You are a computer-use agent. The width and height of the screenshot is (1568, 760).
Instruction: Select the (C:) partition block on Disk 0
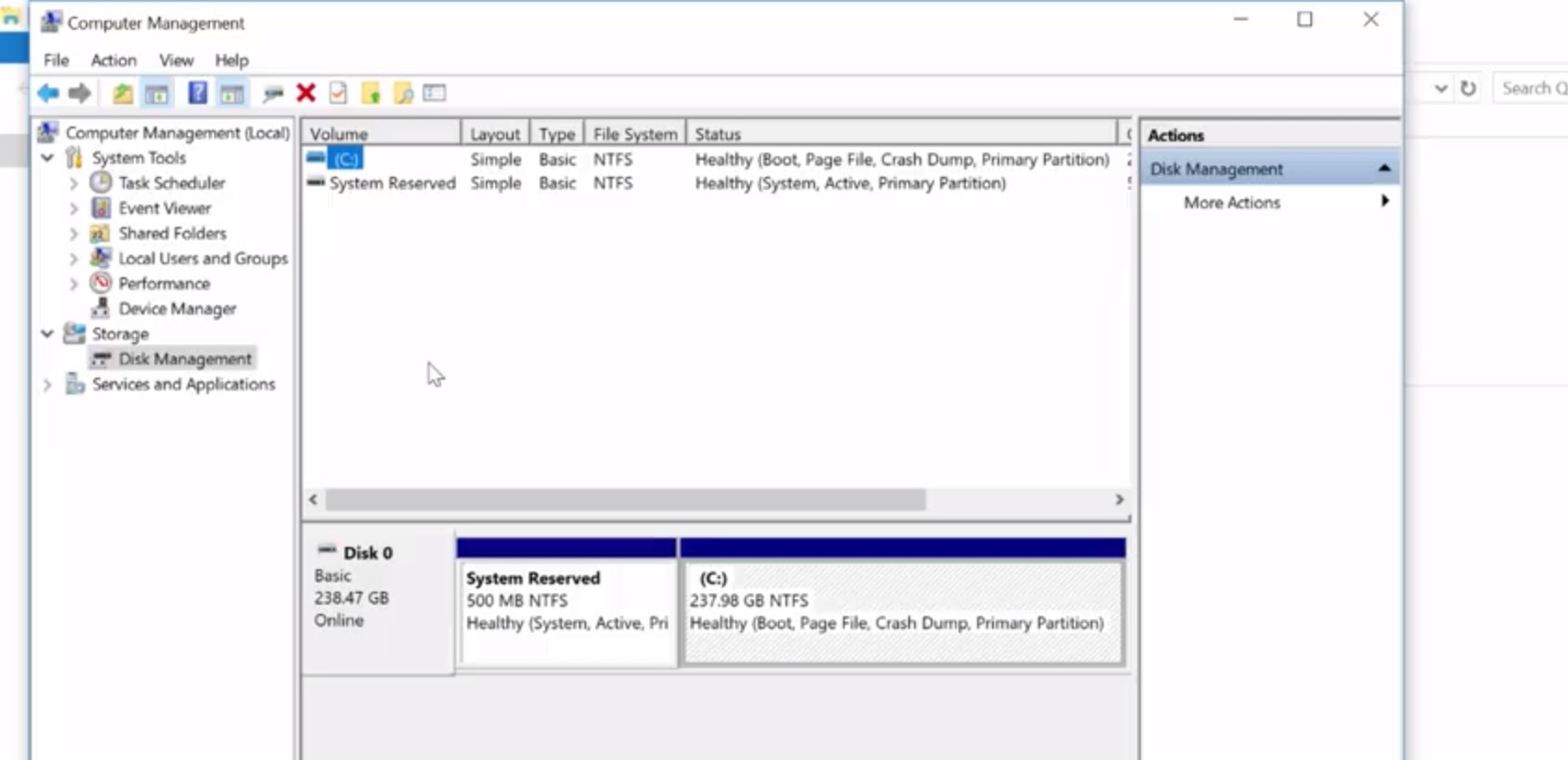click(902, 602)
